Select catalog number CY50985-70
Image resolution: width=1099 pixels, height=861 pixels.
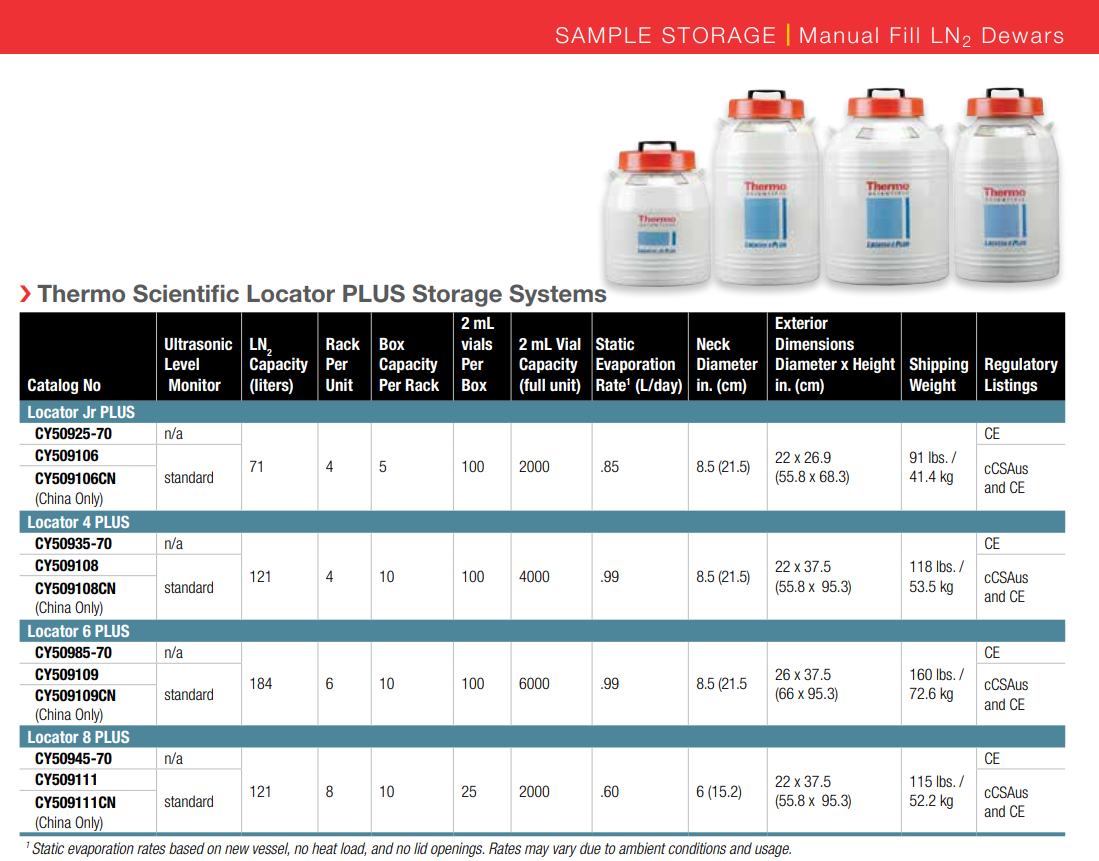(x=73, y=653)
